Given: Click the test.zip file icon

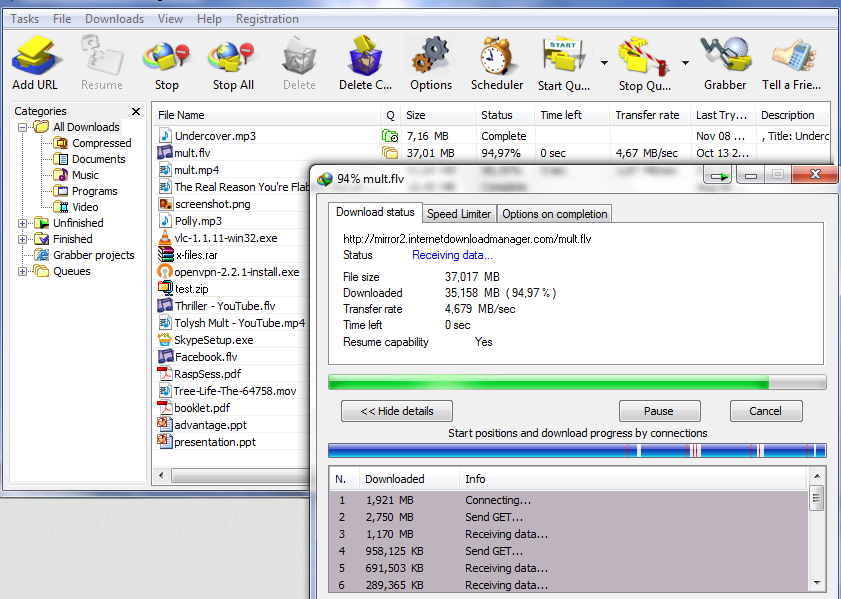Looking at the screenshot, I should 165,288.
